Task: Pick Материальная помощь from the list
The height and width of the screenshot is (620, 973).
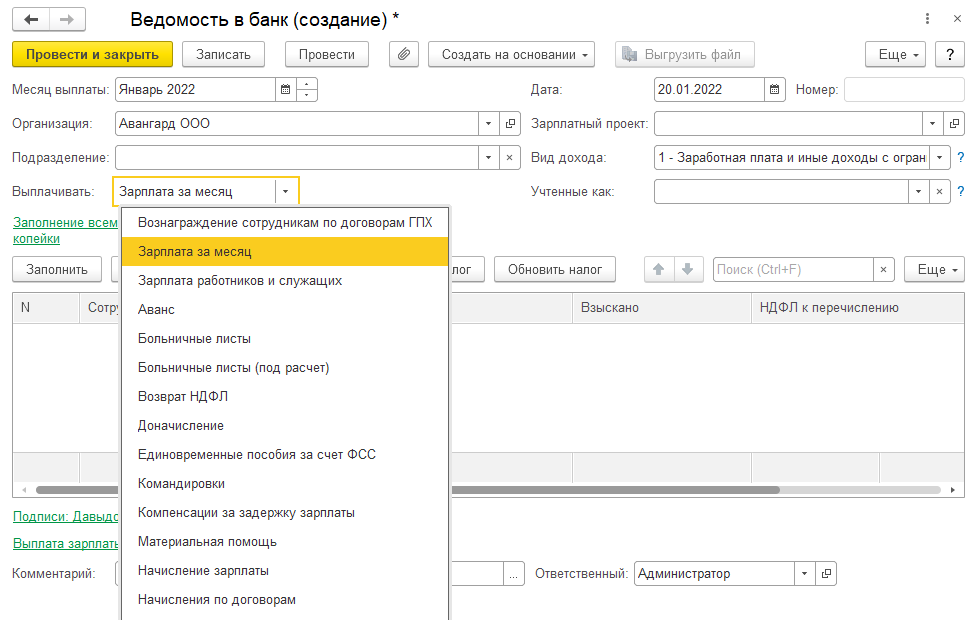Action: [207, 542]
